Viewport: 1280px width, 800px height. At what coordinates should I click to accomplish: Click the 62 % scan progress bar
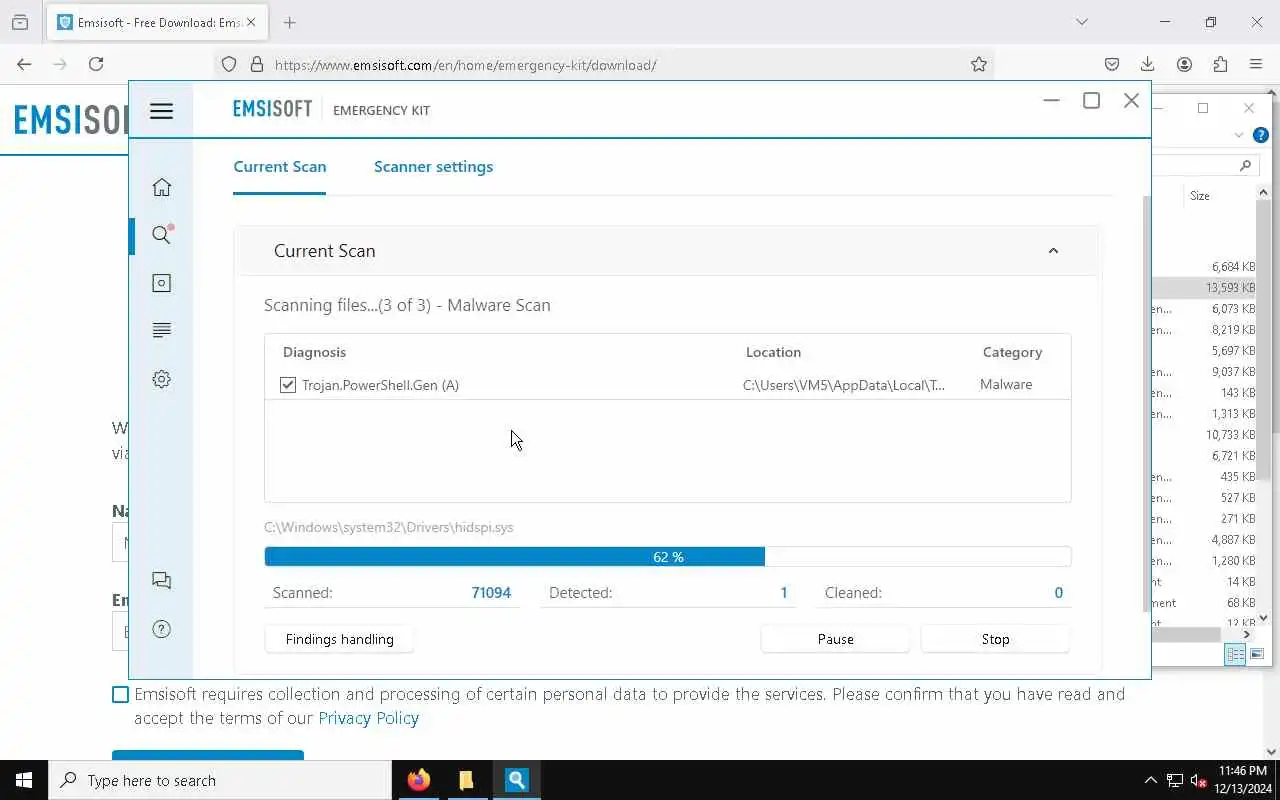pyautogui.click(x=668, y=557)
